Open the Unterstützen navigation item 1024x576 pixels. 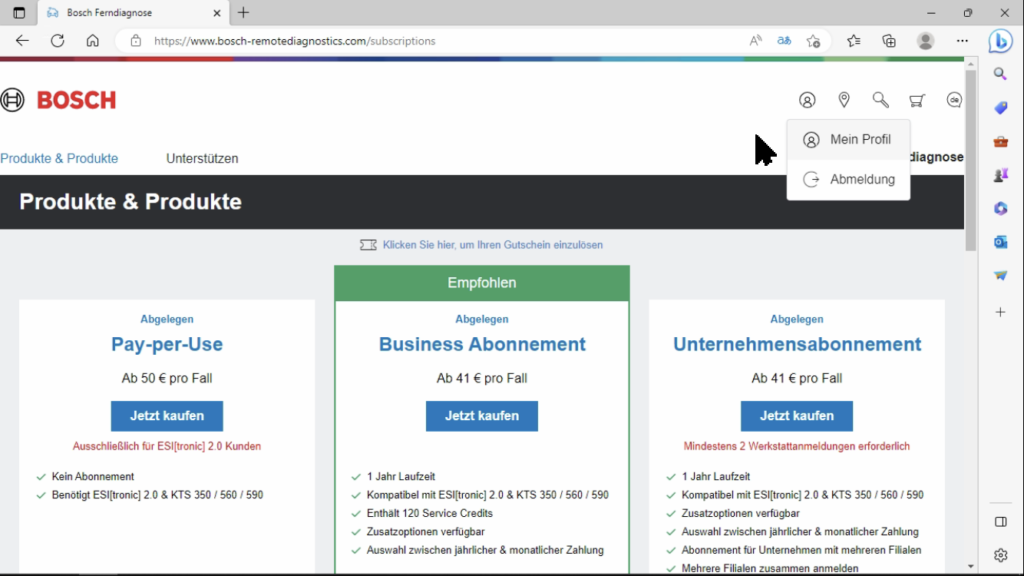(x=202, y=159)
